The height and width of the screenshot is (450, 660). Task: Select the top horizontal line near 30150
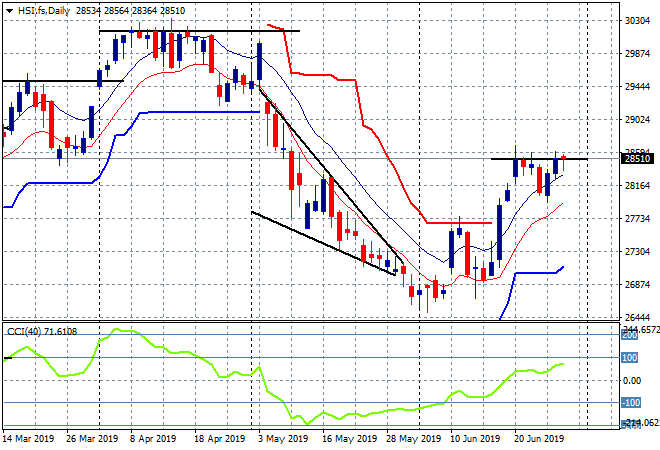point(200,31)
